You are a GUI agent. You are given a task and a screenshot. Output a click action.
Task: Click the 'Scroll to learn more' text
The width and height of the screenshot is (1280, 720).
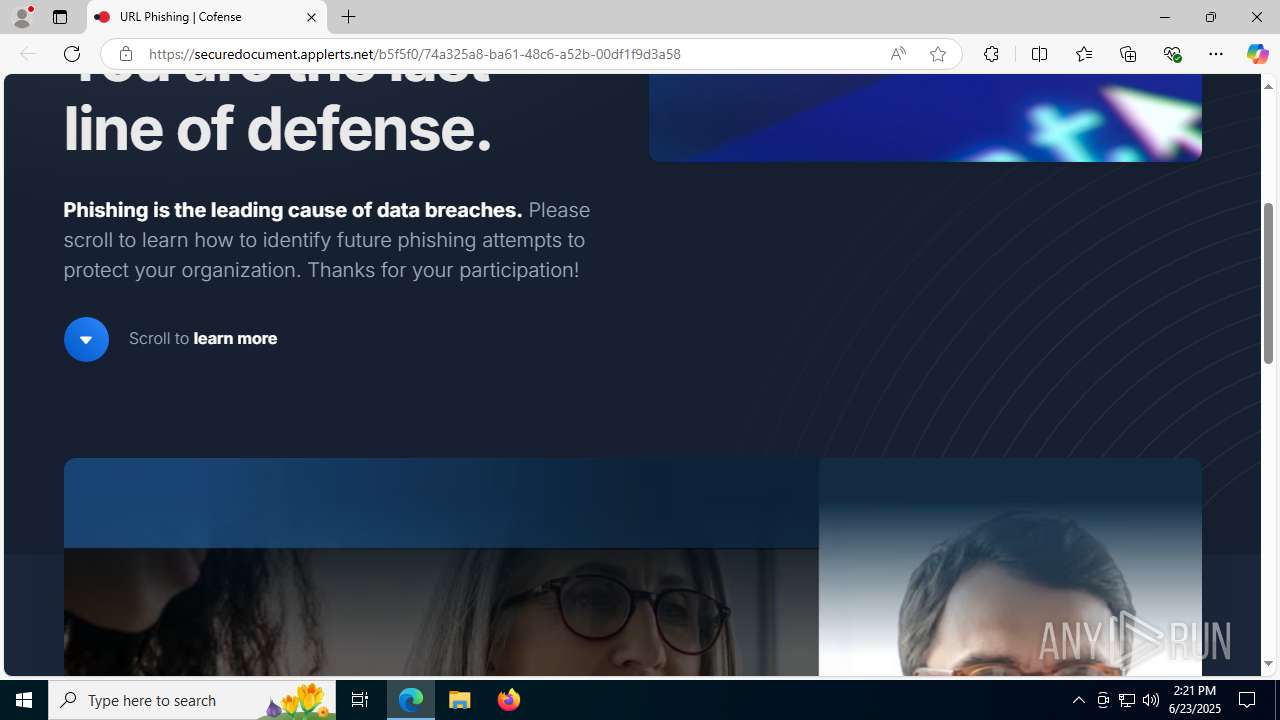tap(203, 338)
